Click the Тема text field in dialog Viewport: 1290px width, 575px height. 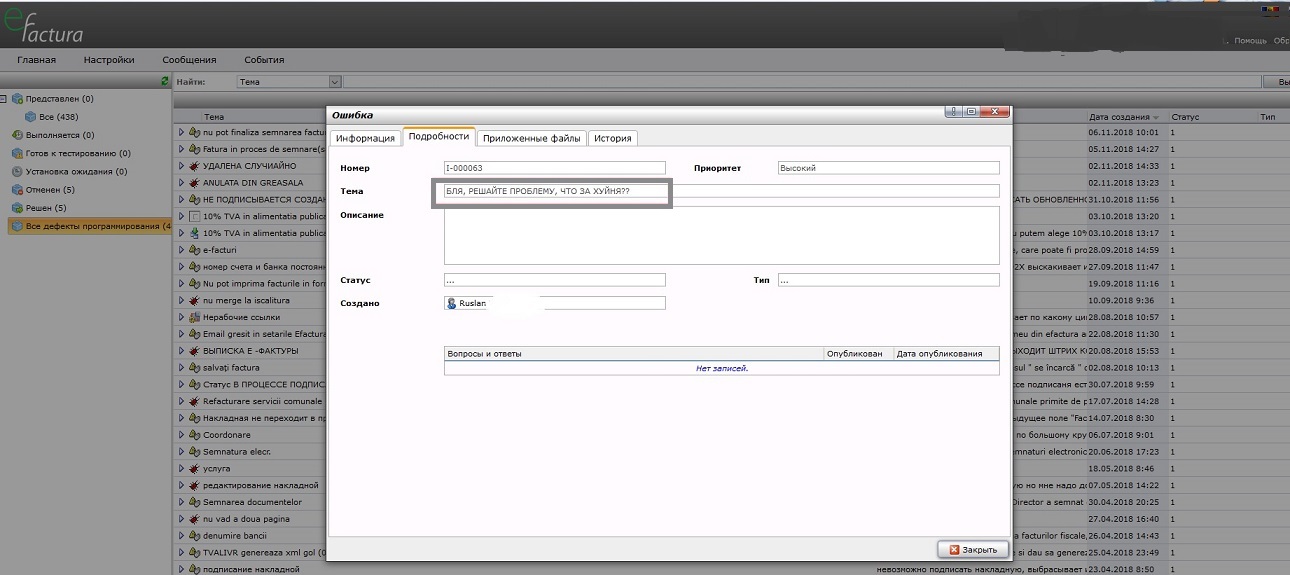pos(722,191)
